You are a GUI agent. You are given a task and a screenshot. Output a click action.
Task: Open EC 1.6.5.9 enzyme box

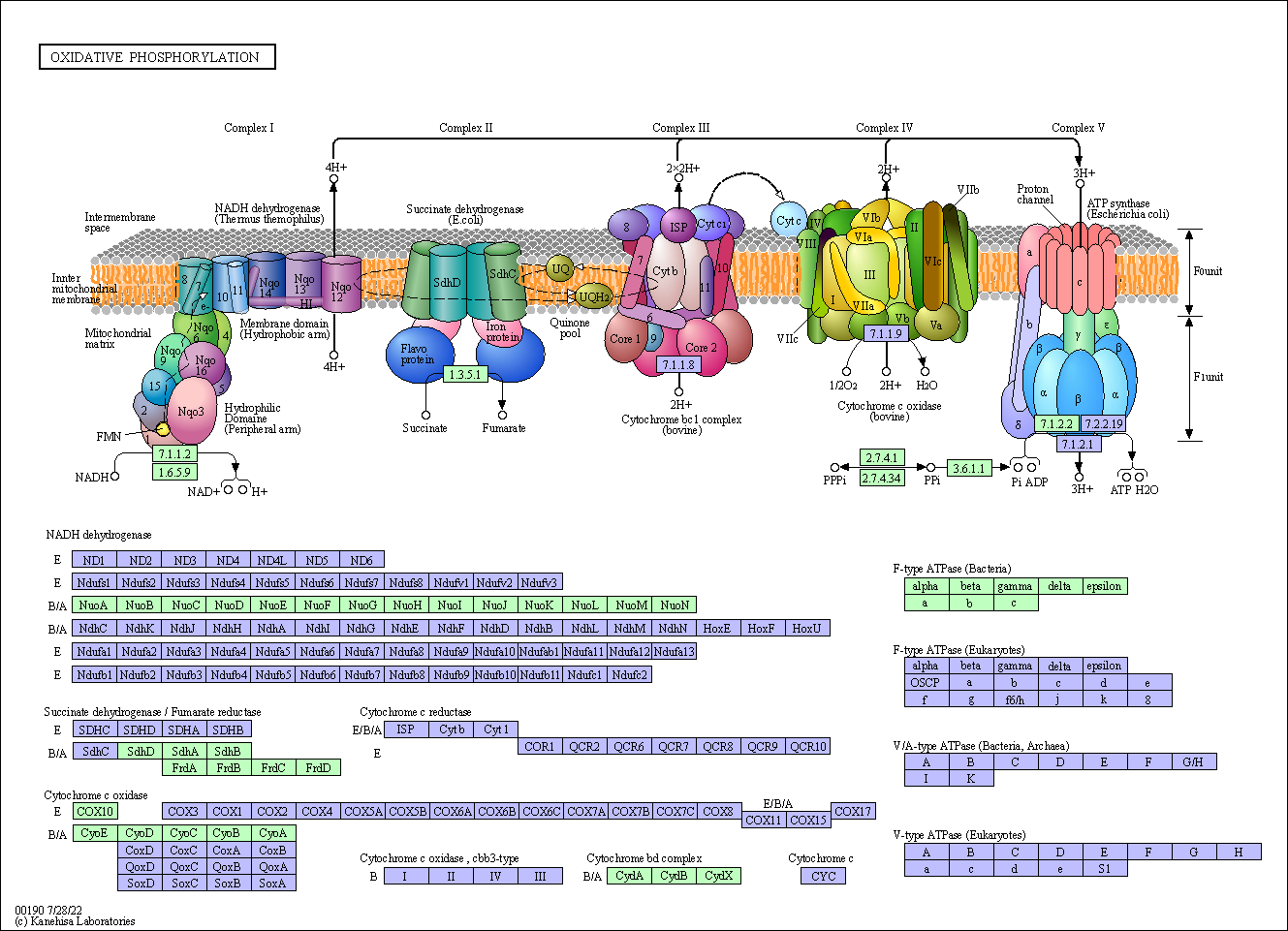[x=174, y=472]
